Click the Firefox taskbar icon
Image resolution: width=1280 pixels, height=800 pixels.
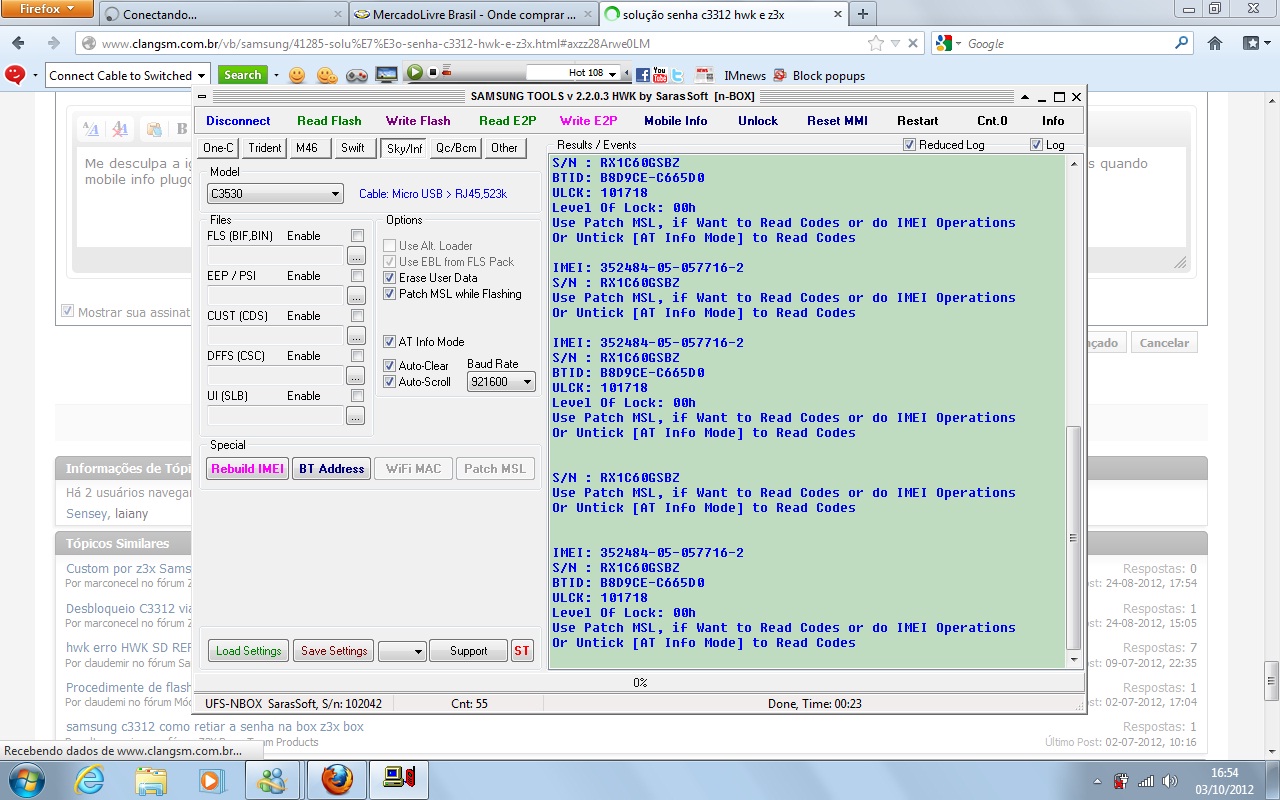337,779
